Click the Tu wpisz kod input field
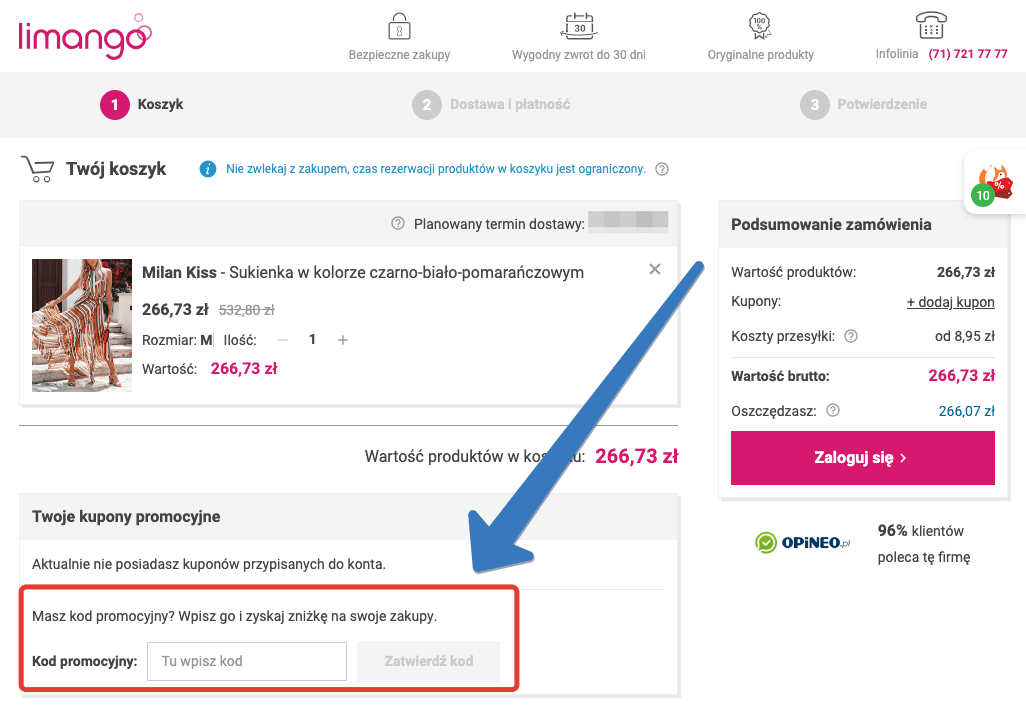Screen dimensions: 1026x707 [x=246, y=661]
